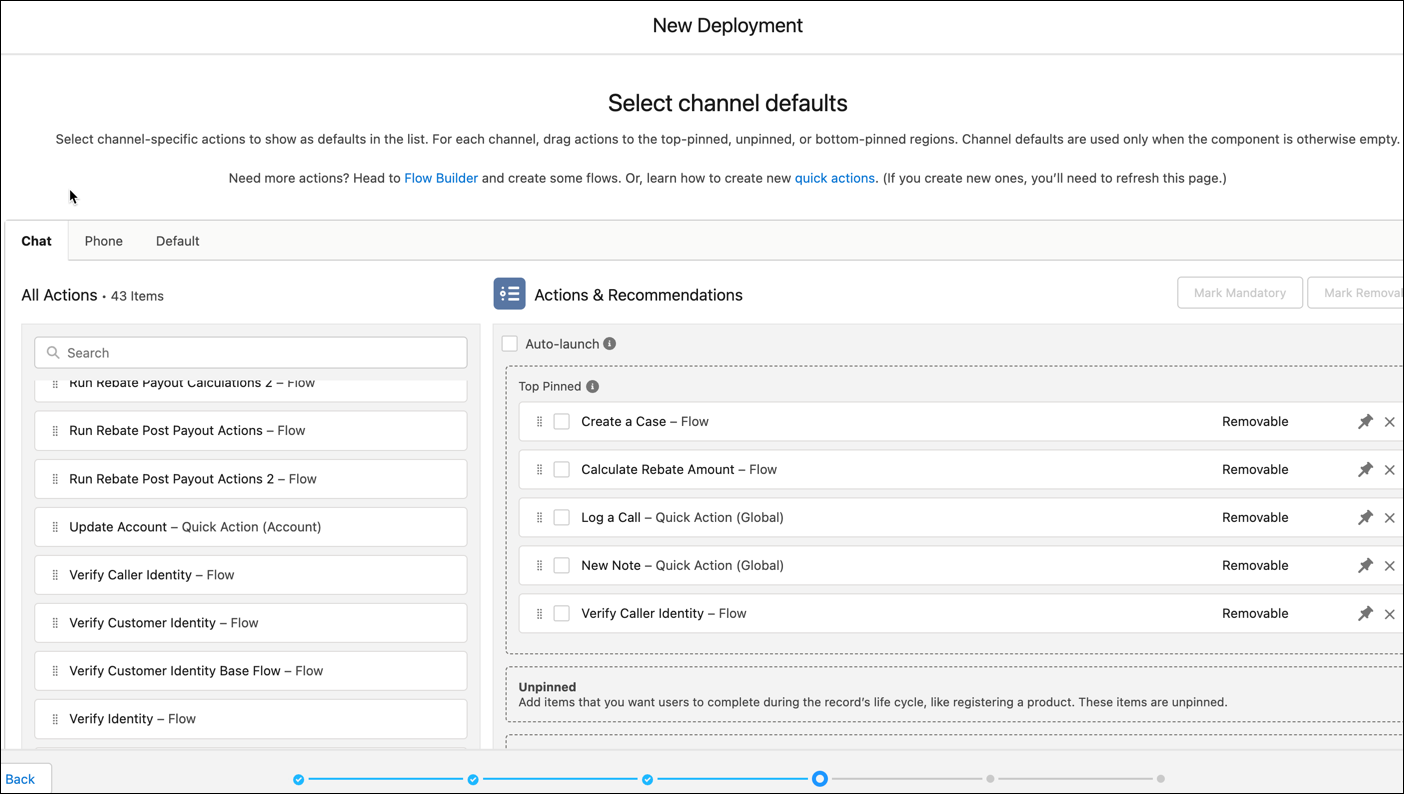Remove Calculate Rebate Amount from pinned list
The image size is (1404, 794).
point(1390,469)
